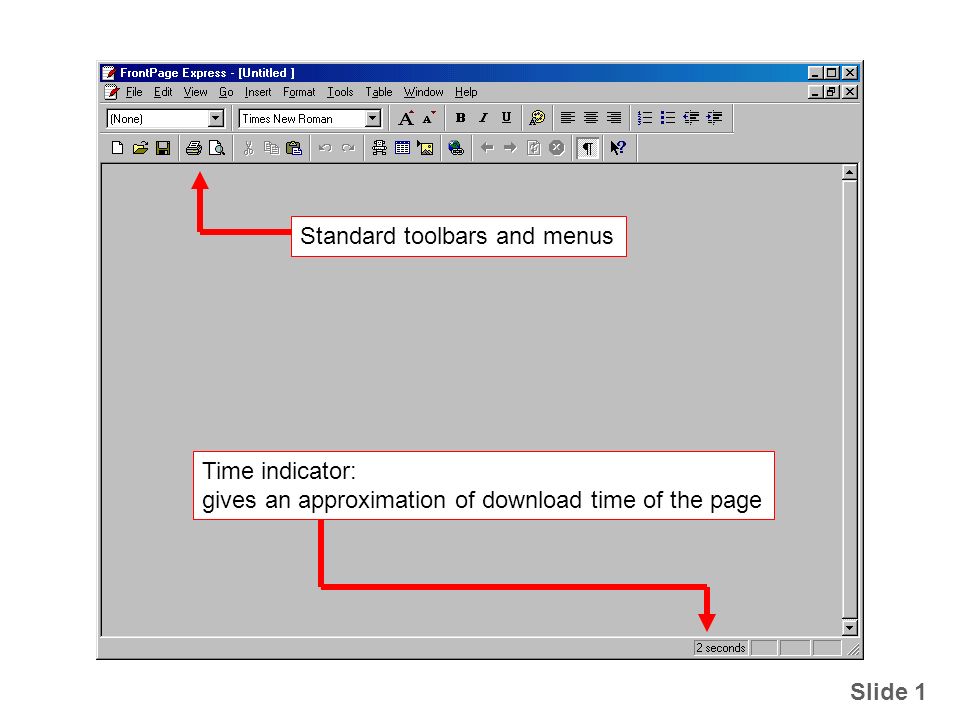
Task: Open the text color palette icon
Action: point(537,118)
